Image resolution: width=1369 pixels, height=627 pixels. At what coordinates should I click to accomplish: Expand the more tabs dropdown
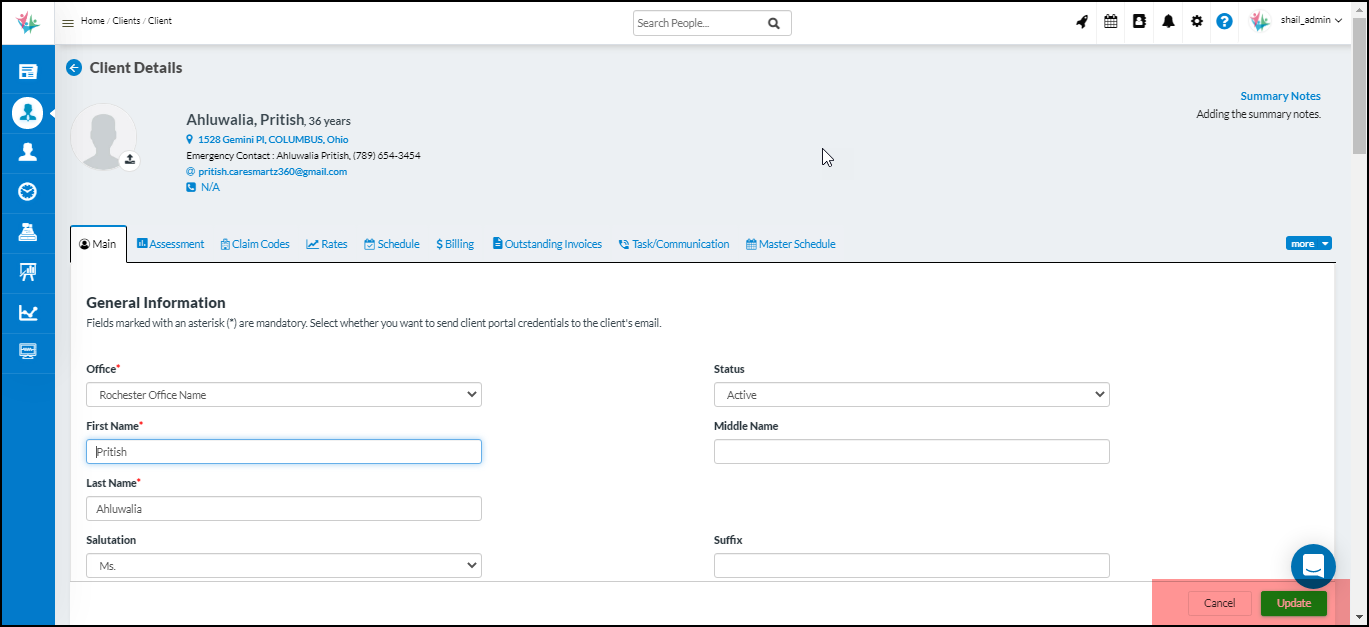coord(1308,243)
